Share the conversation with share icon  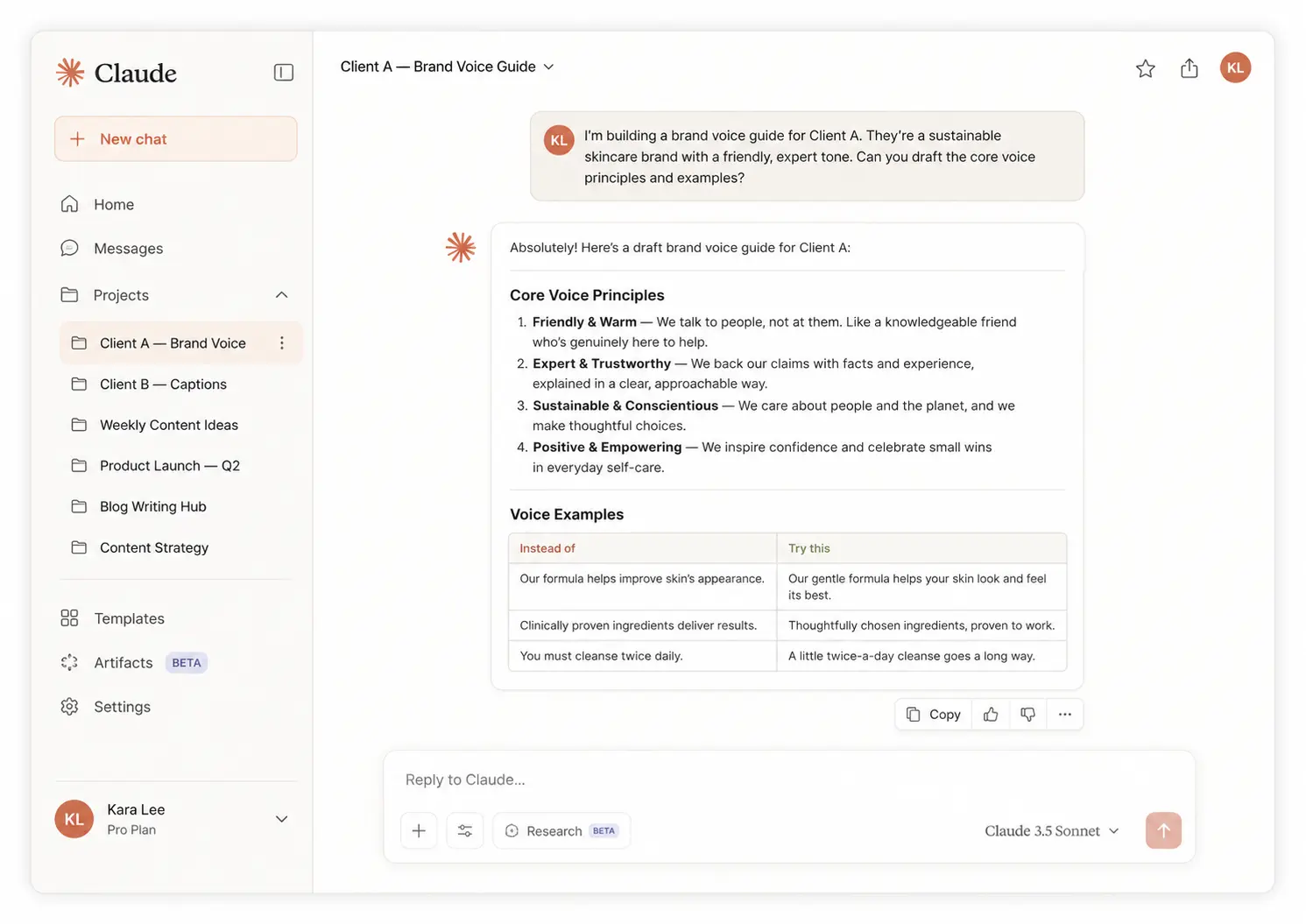(x=1190, y=68)
